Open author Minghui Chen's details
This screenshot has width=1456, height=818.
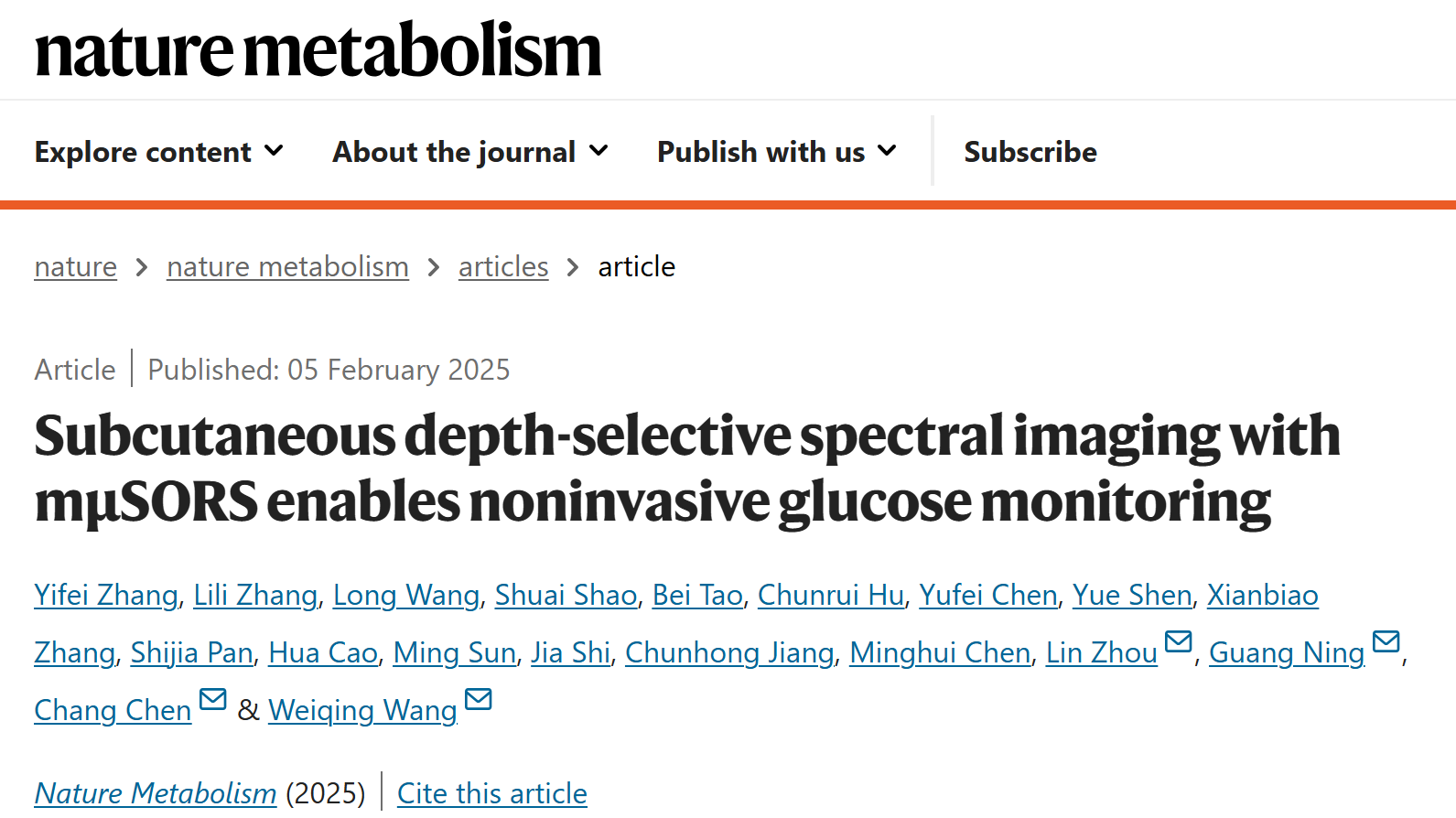tap(940, 653)
